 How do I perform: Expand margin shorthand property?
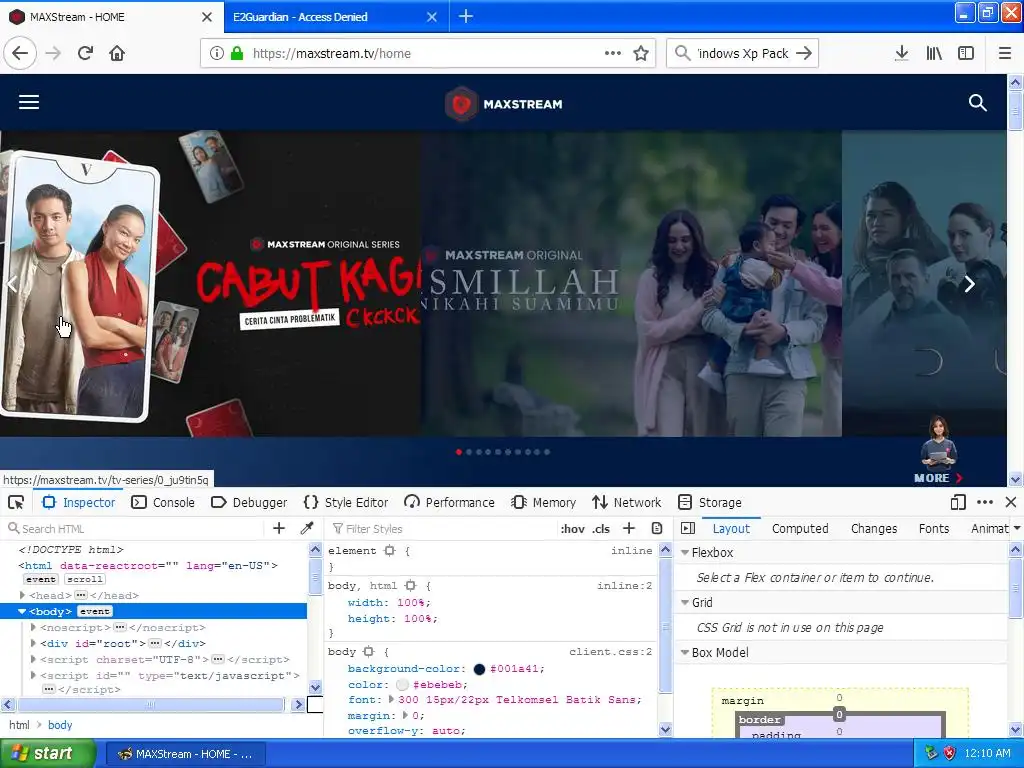pyautogui.click(x=406, y=715)
